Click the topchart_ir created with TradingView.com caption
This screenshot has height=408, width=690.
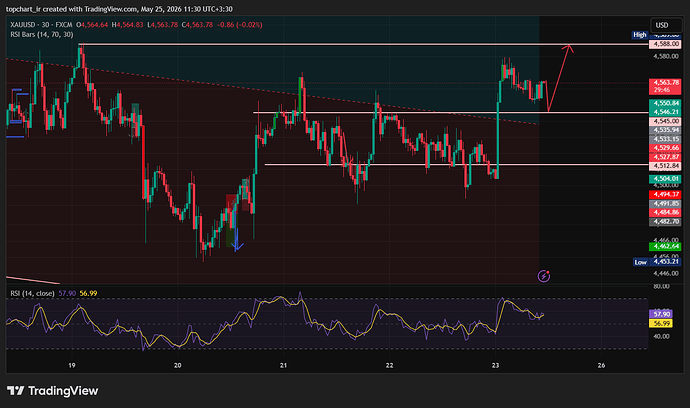(119, 9)
